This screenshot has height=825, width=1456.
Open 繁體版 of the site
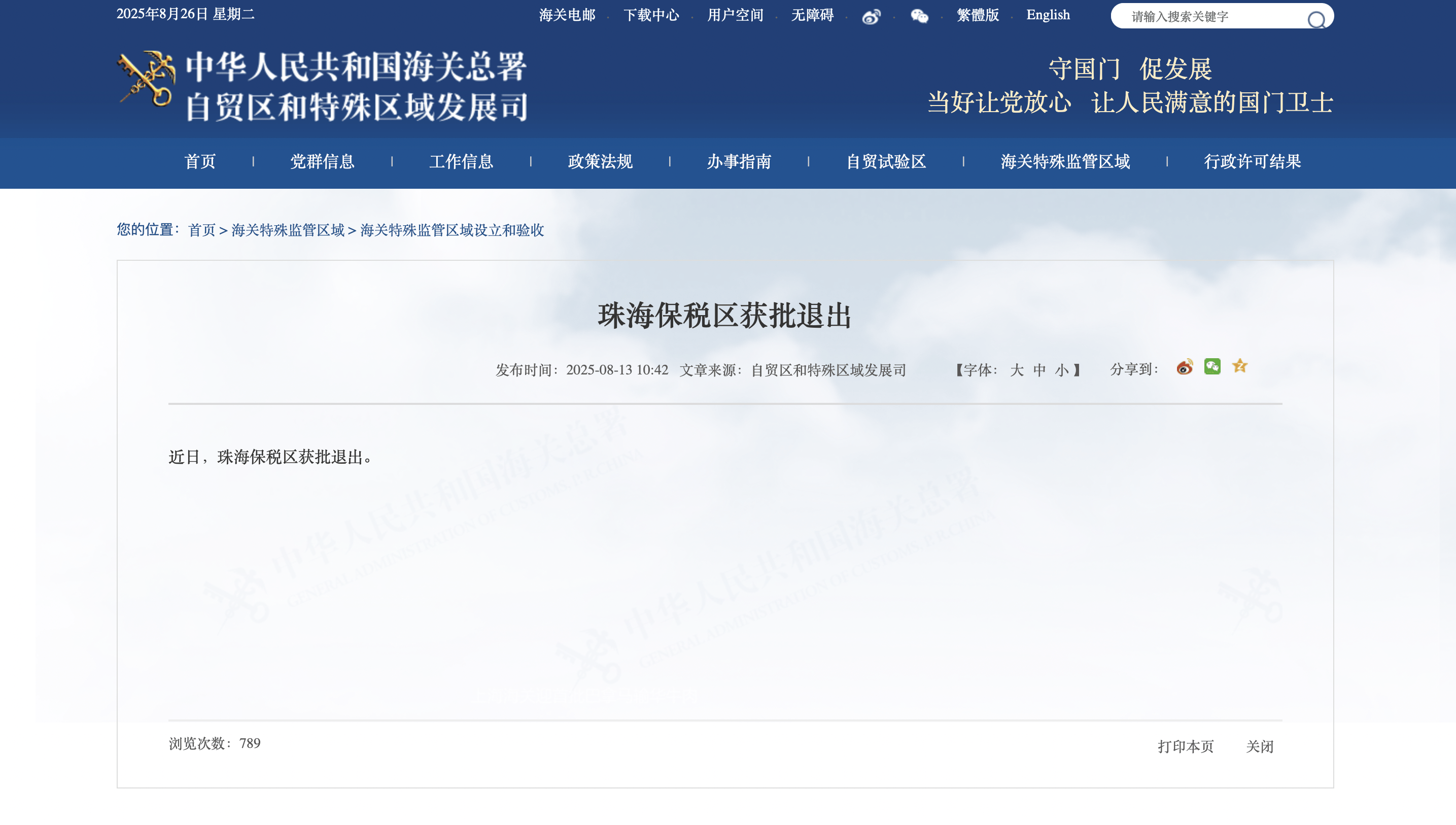point(977,15)
